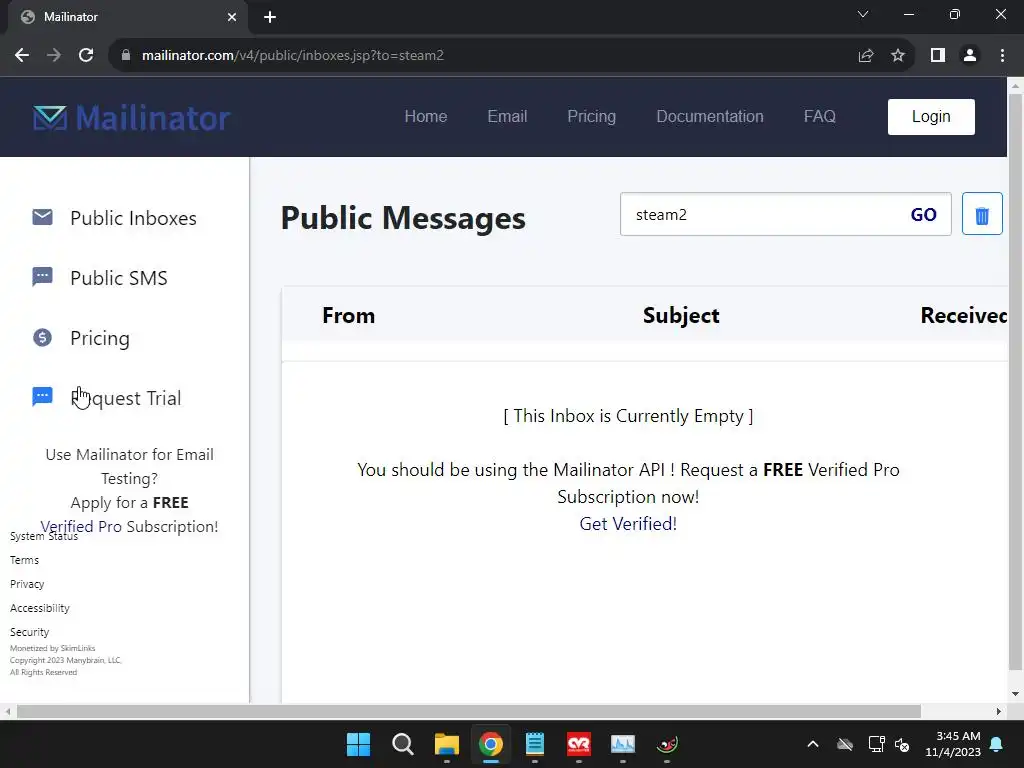This screenshot has height=768, width=1024.
Task: Open Pricing in top navigation
Action: pyautogui.click(x=592, y=116)
